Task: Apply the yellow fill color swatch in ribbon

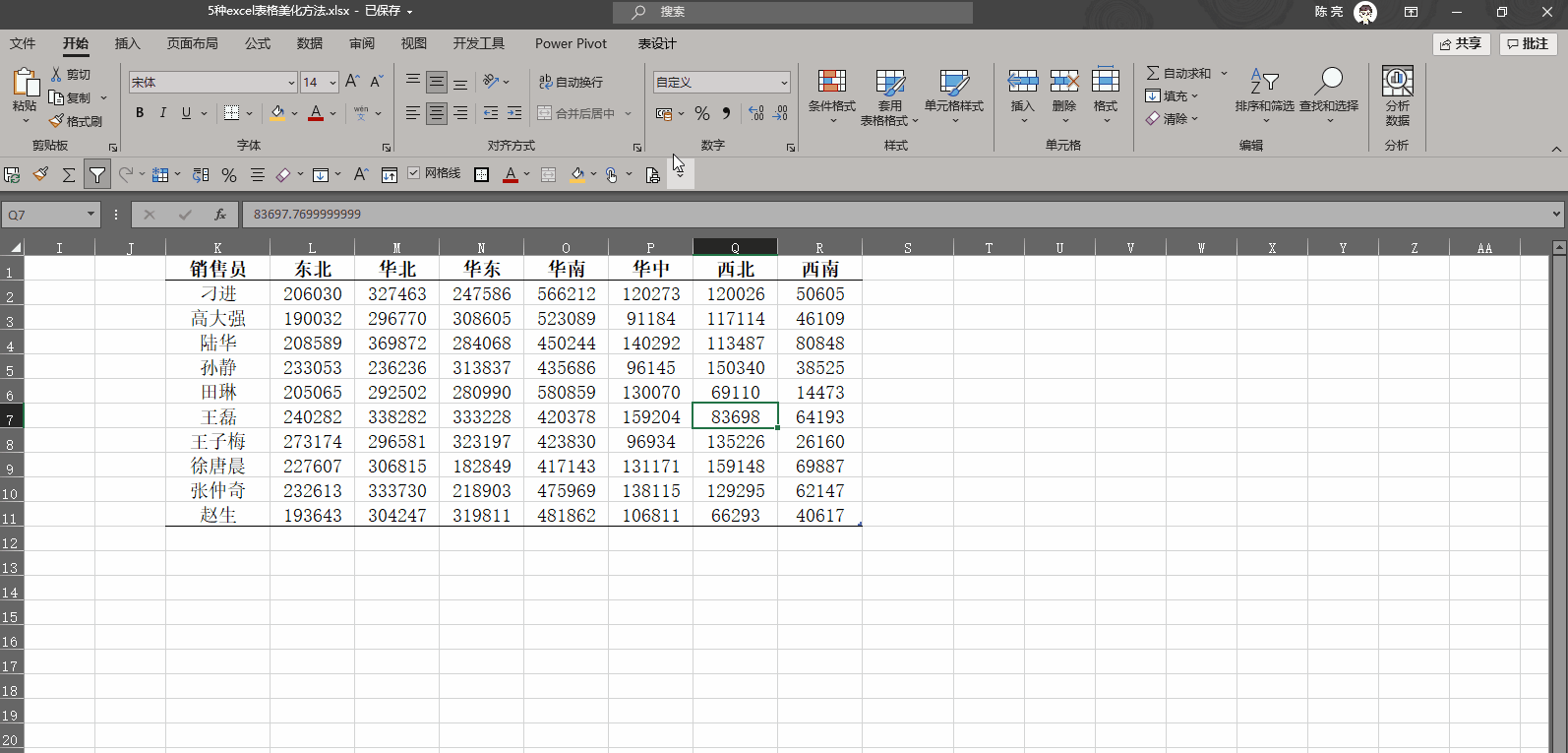Action: point(277,113)
